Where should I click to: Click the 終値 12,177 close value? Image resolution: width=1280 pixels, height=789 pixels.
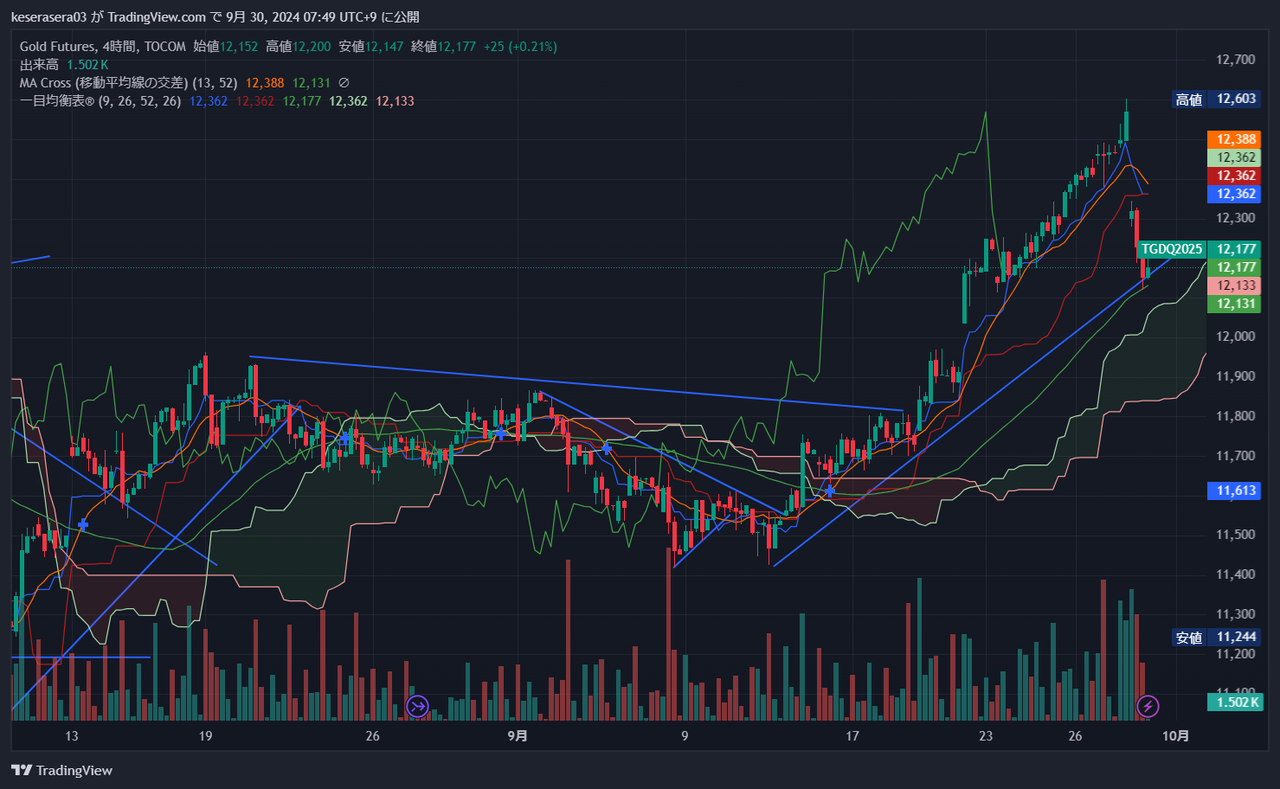pos(444,47)
